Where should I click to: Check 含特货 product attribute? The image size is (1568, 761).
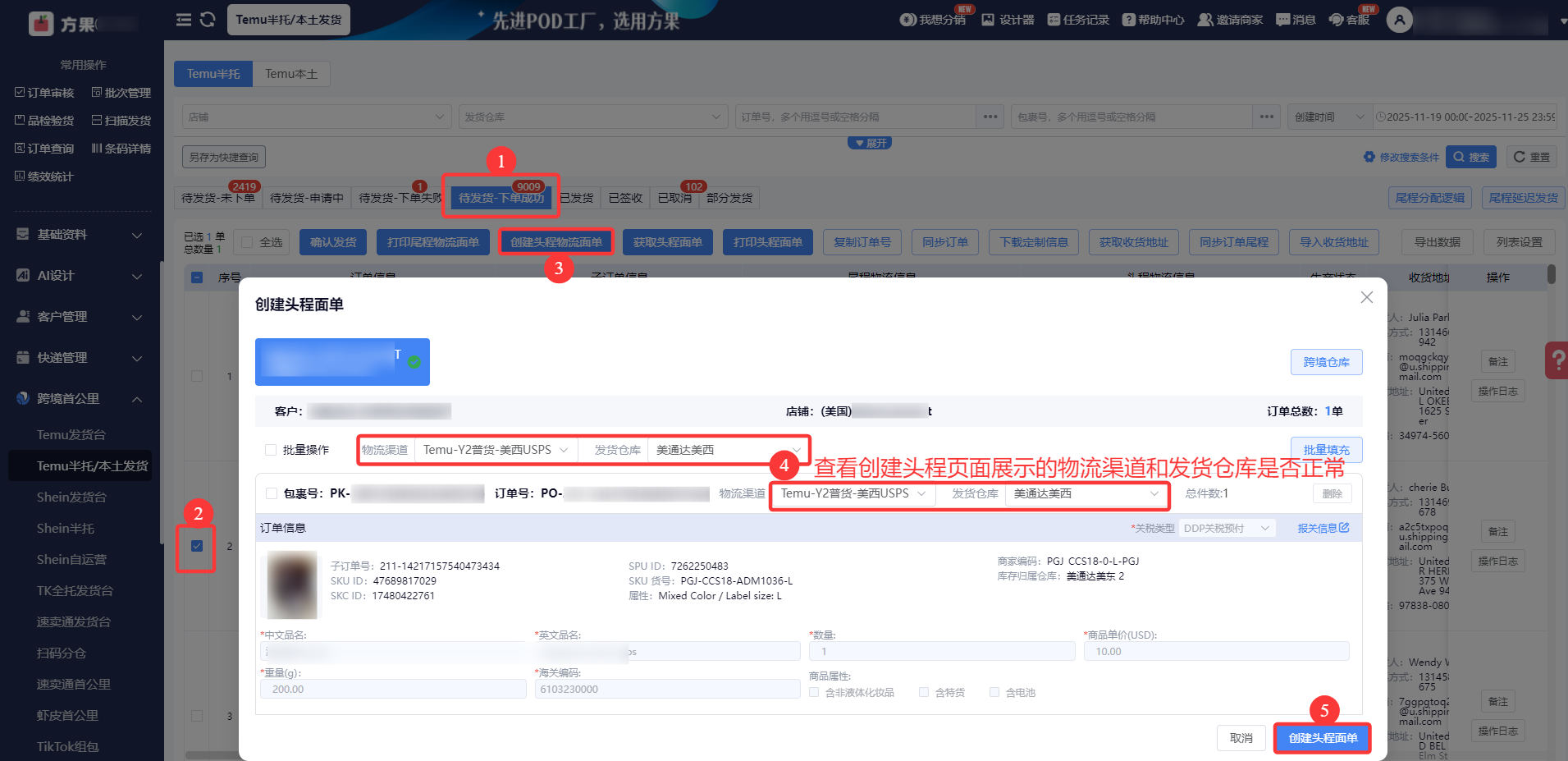(x=924, y=692)
